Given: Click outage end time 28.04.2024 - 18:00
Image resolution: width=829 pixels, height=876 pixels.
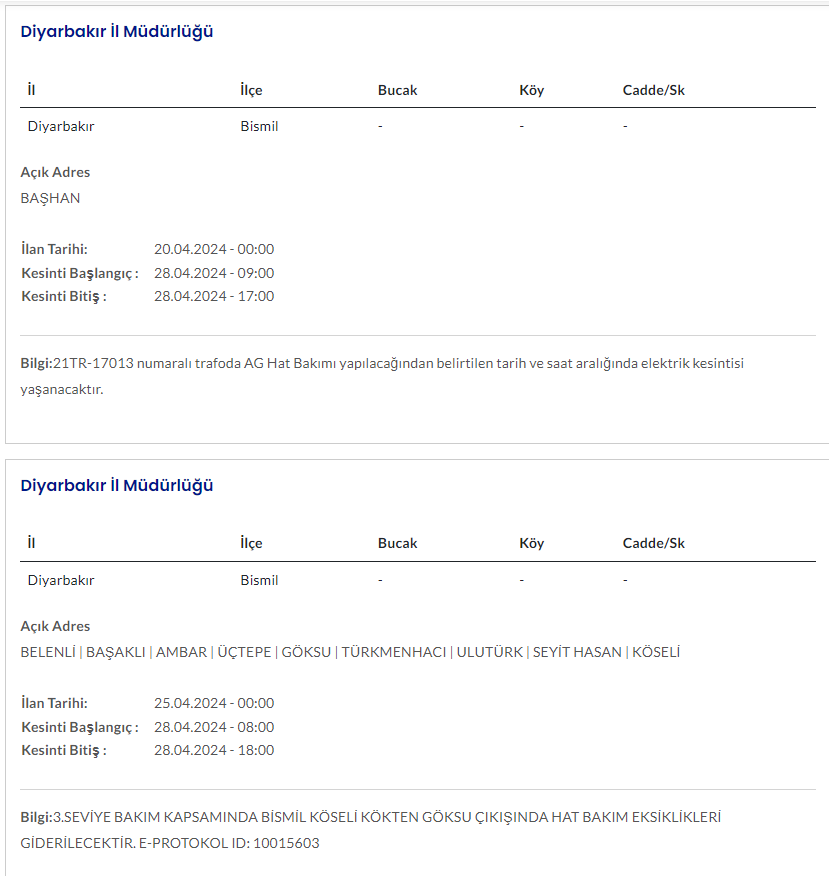Looking at the screenshot, I should point(214,750).
